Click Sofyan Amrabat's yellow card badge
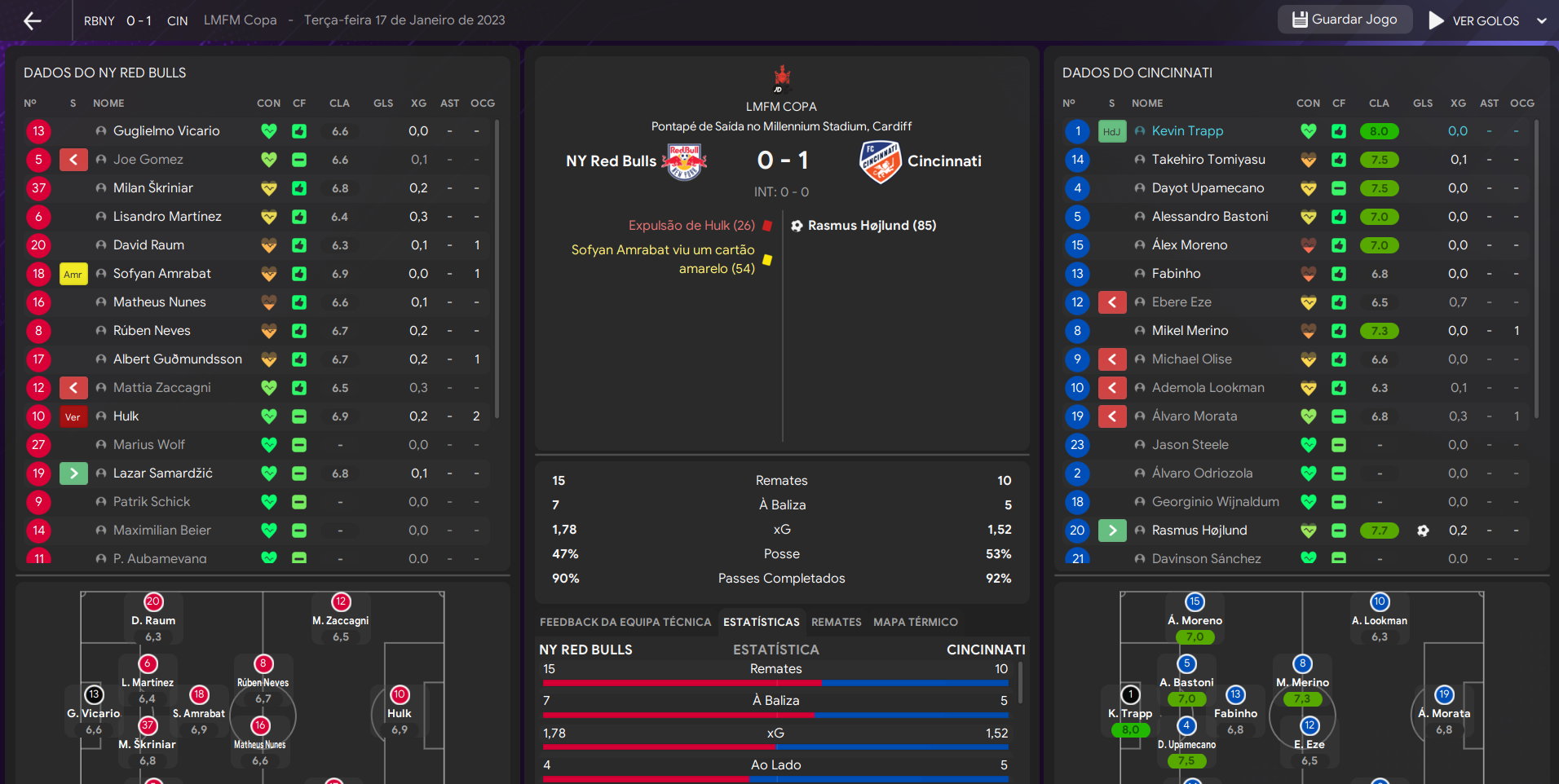This screenshot has height=784, width=1559. point(73,274)
